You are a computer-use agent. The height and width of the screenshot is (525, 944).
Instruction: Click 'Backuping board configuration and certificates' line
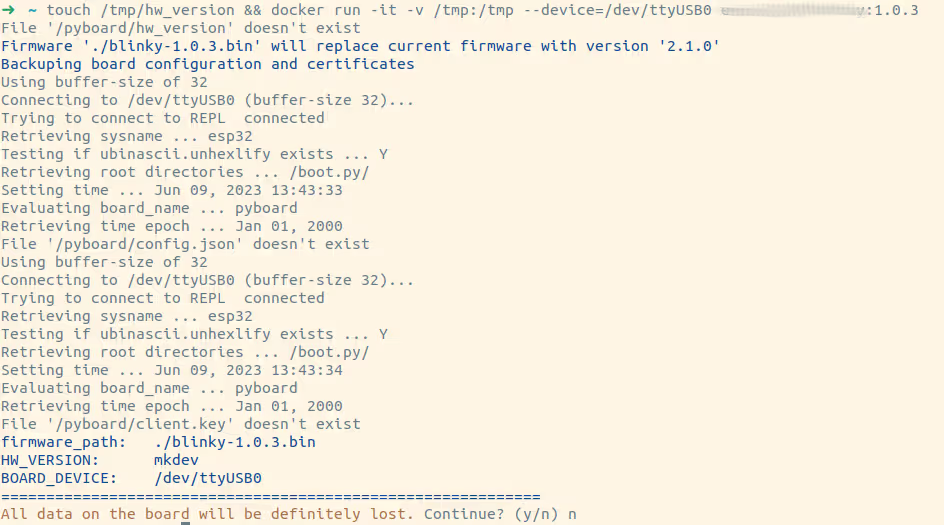click(207, 64)
